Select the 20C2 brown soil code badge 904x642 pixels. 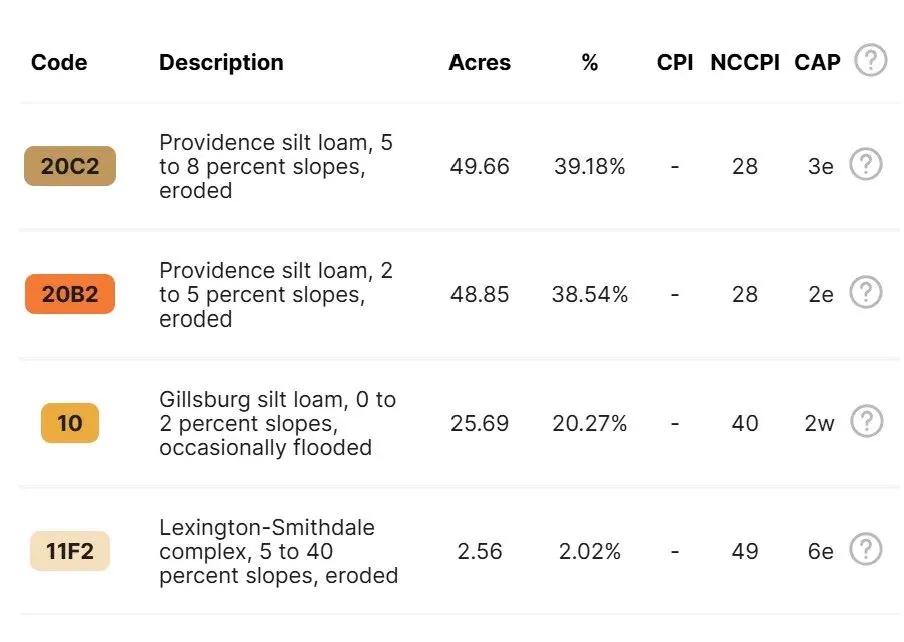(70, 166)
